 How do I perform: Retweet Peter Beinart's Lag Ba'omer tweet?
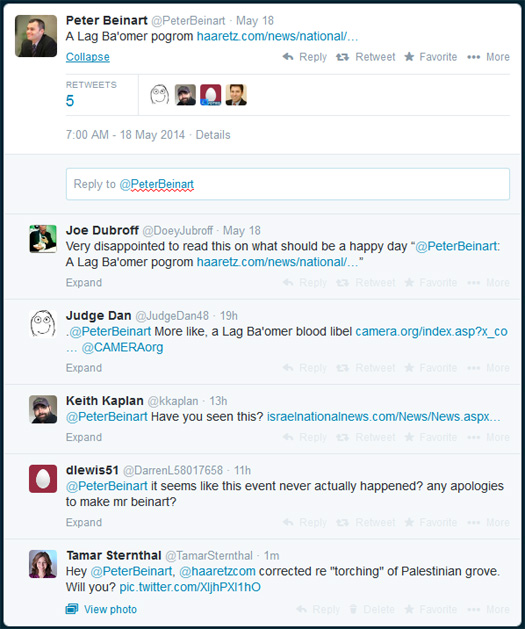[365, 57]
